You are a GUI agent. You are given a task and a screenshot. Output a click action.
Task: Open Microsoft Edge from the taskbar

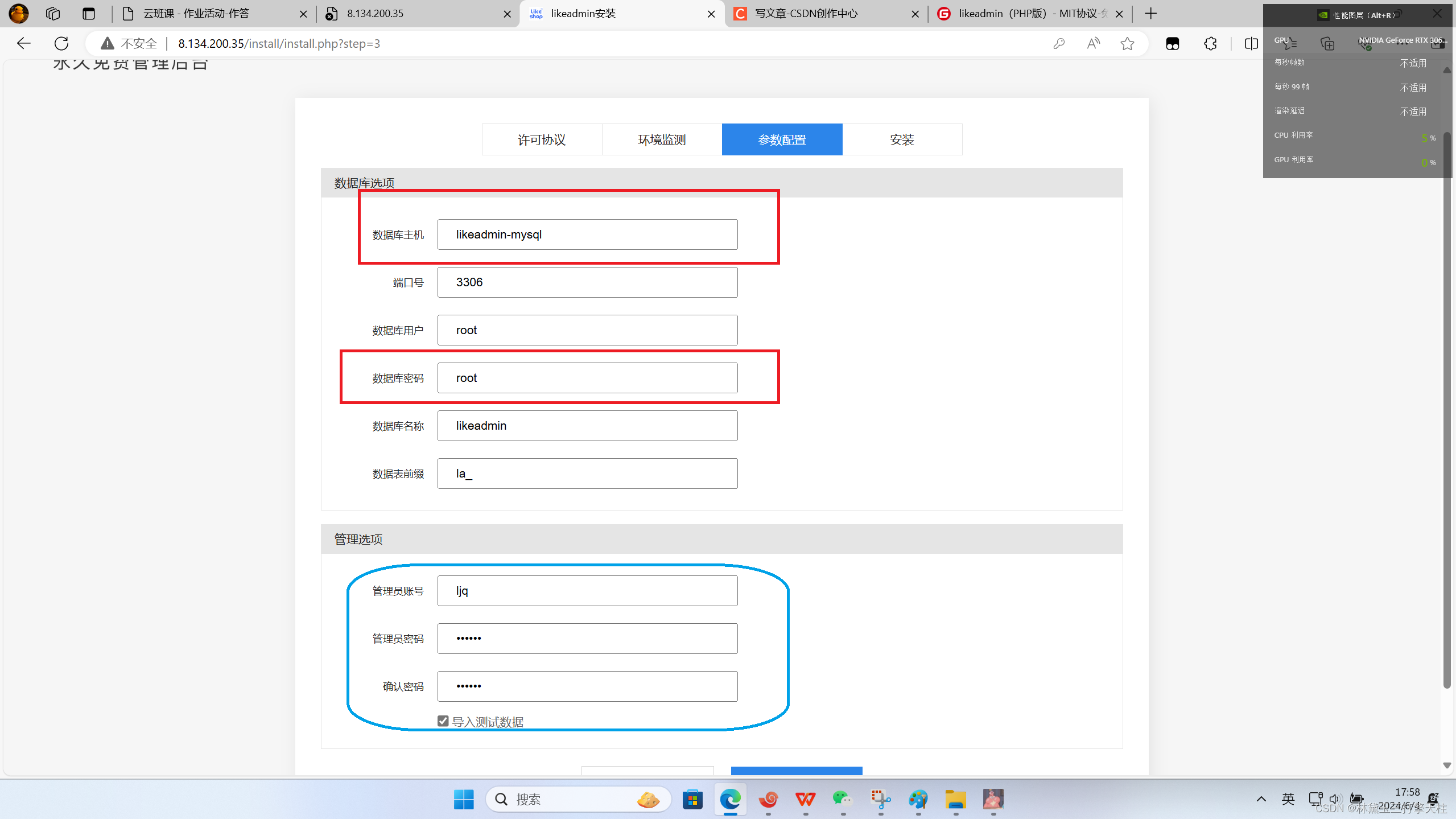click(730, 799)
